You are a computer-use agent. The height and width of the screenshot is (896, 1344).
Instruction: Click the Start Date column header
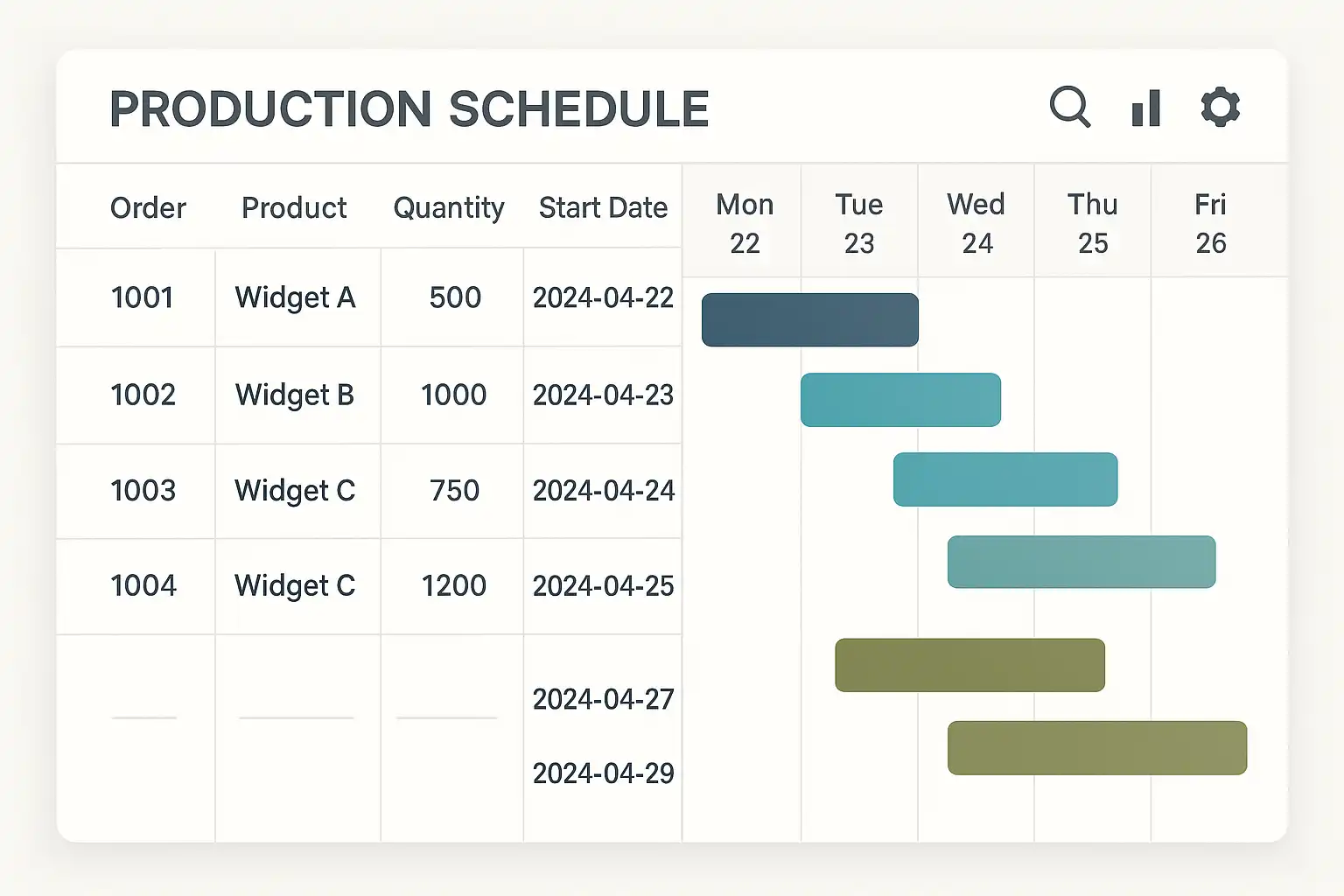(603, 208)
